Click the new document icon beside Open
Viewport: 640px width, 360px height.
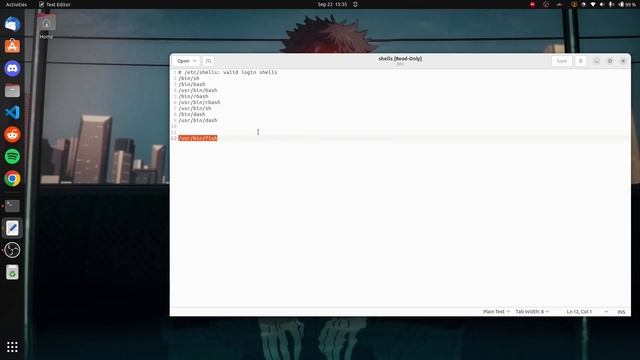(x=208, y=61)
